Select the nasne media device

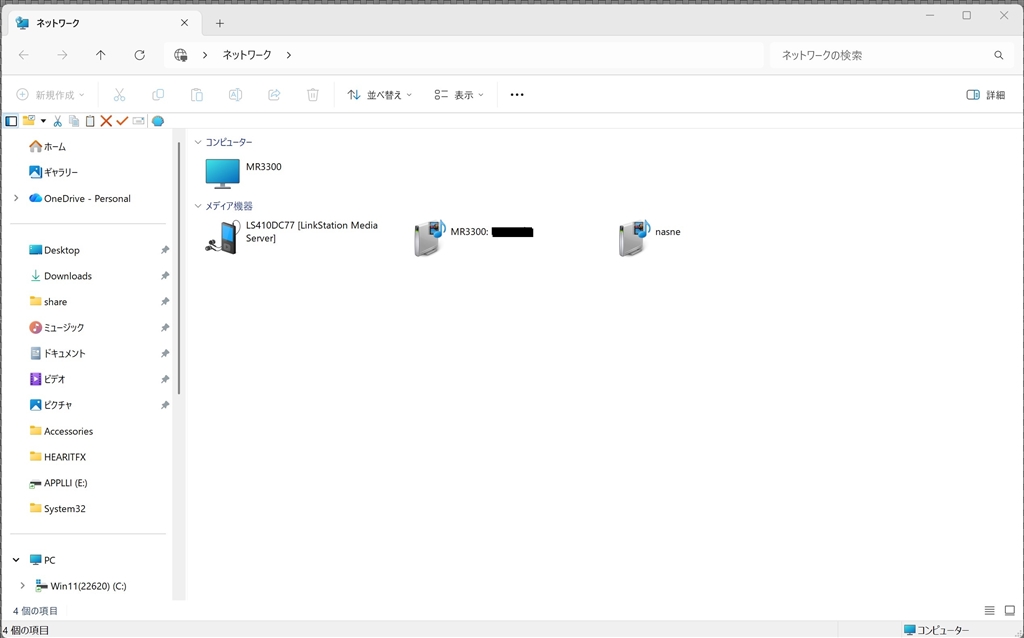coord(649,238)
